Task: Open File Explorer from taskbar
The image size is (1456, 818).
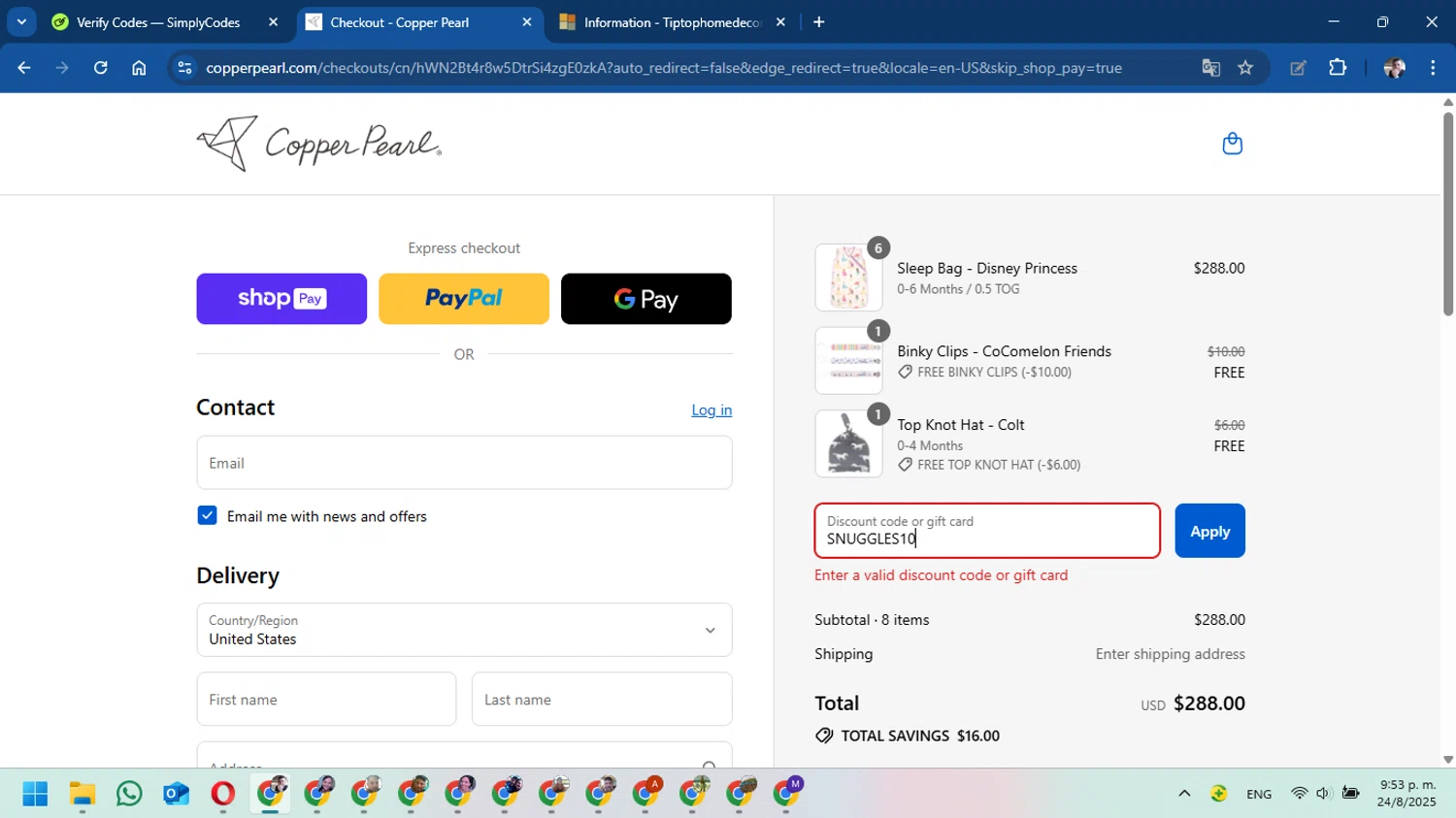Action: pos(83,794)
